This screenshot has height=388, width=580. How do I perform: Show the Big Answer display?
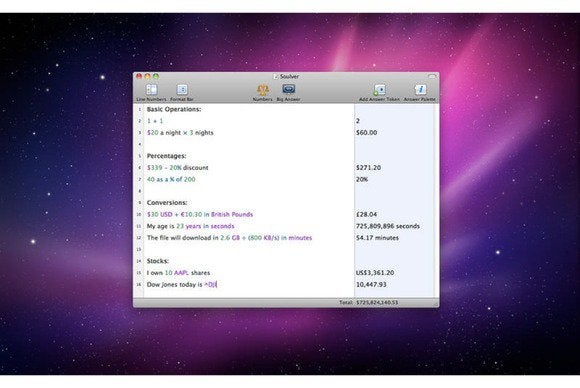(x=289, y=90)
